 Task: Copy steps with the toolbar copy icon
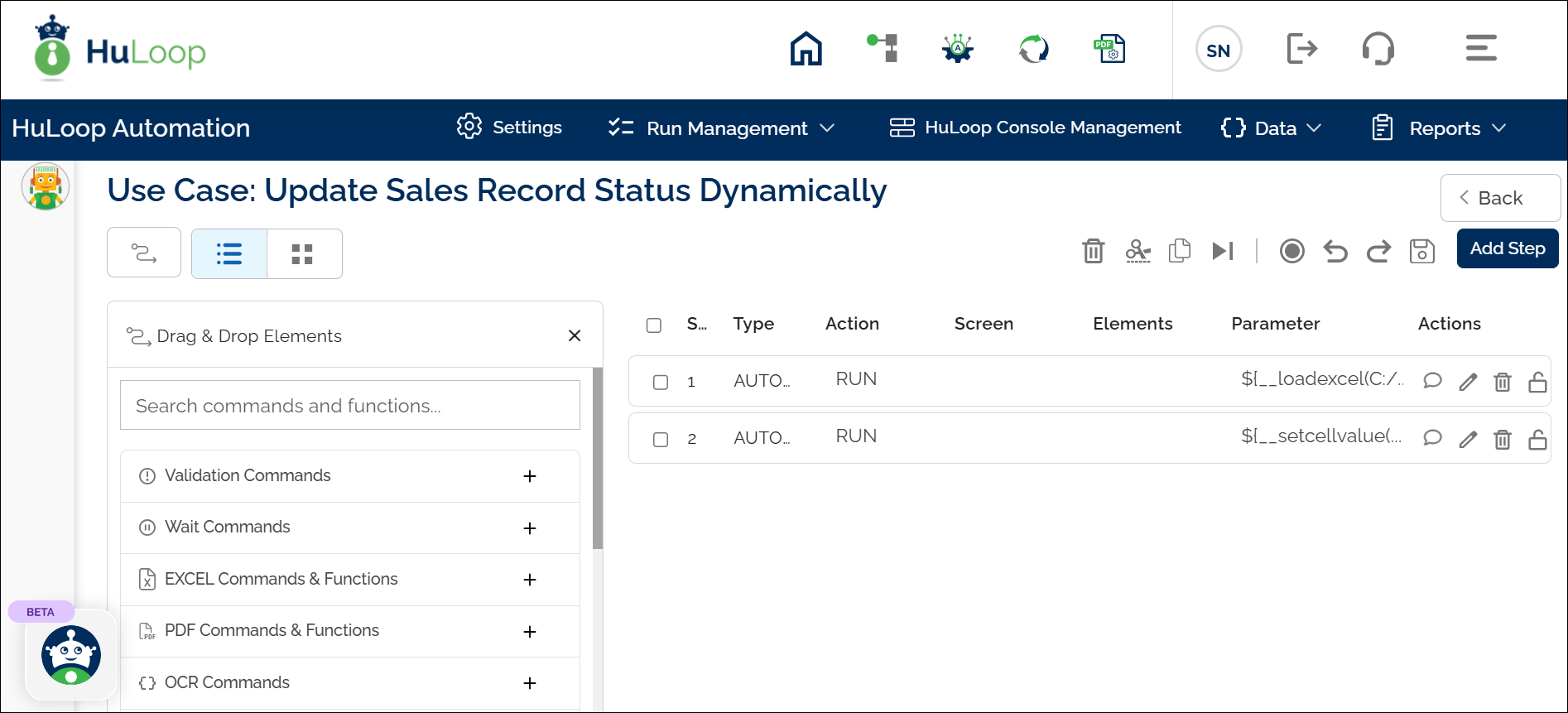[x=1180, y=250]
